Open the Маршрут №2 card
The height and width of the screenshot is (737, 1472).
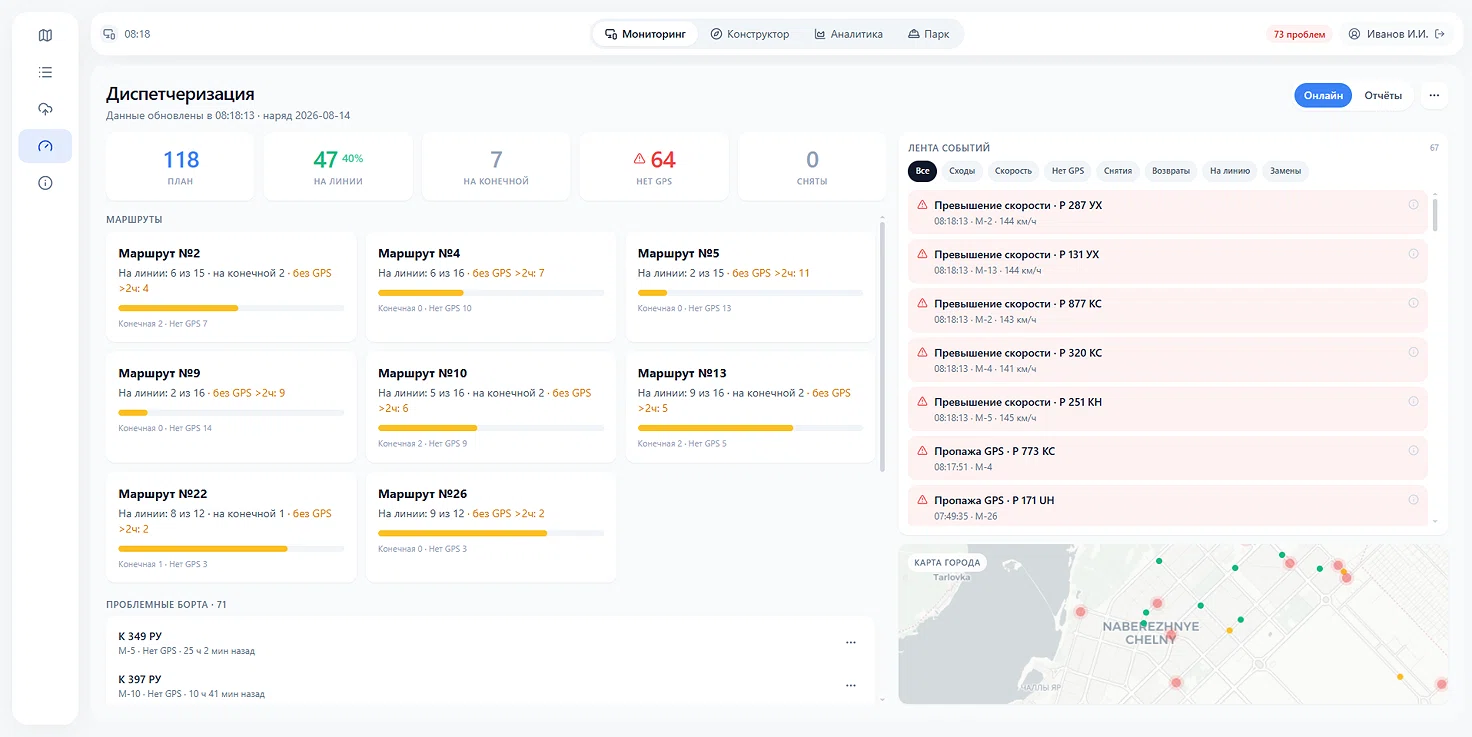(x=231, y=287)
